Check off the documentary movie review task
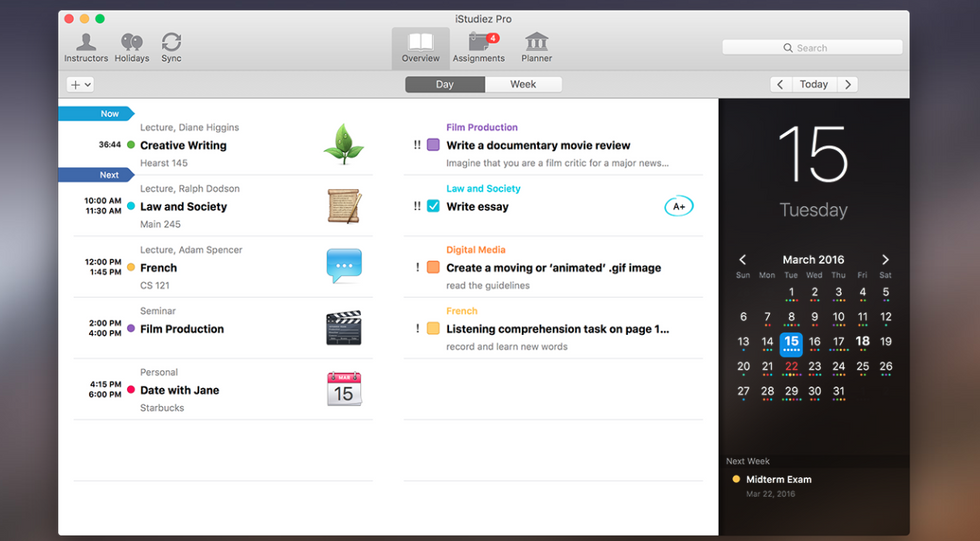Viewport: 980px width, 541px height. click(x=433, y=145)
